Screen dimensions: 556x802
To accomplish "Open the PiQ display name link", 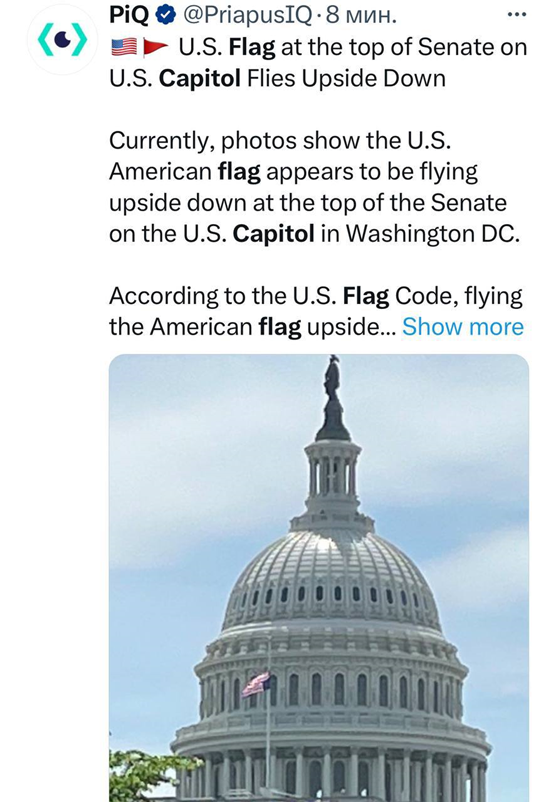I will point(129,15).
